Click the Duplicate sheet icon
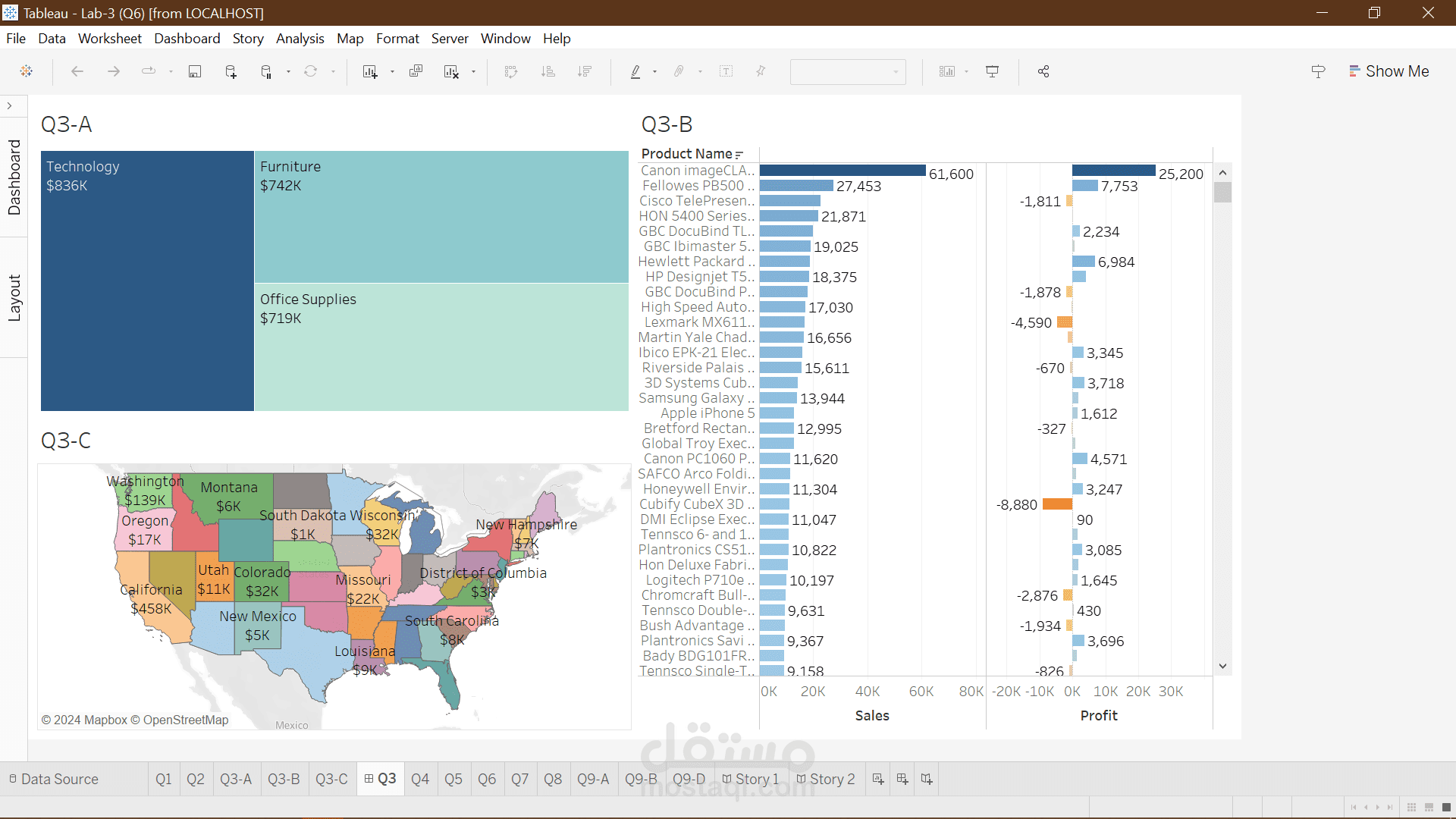Viewport: 1456px width, 819px height. coord(416,71)
